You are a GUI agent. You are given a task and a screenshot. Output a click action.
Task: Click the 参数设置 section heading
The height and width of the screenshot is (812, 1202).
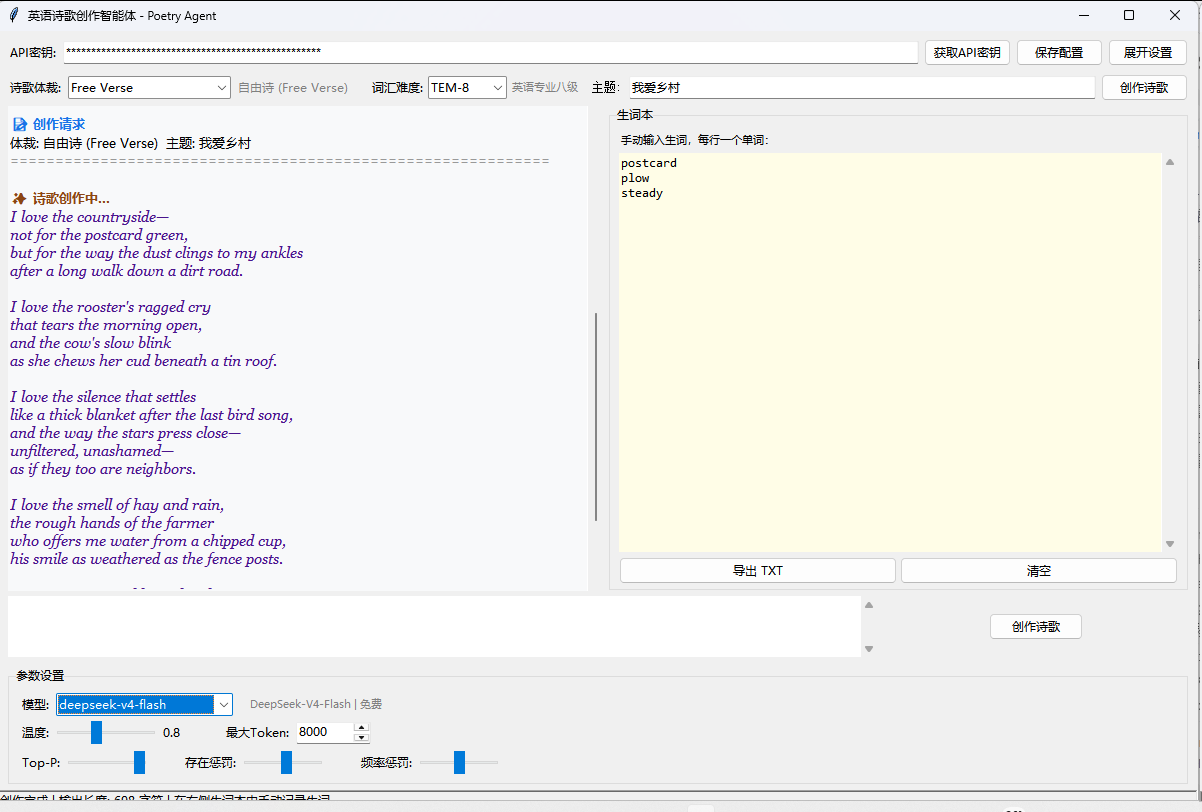[40, 676]
